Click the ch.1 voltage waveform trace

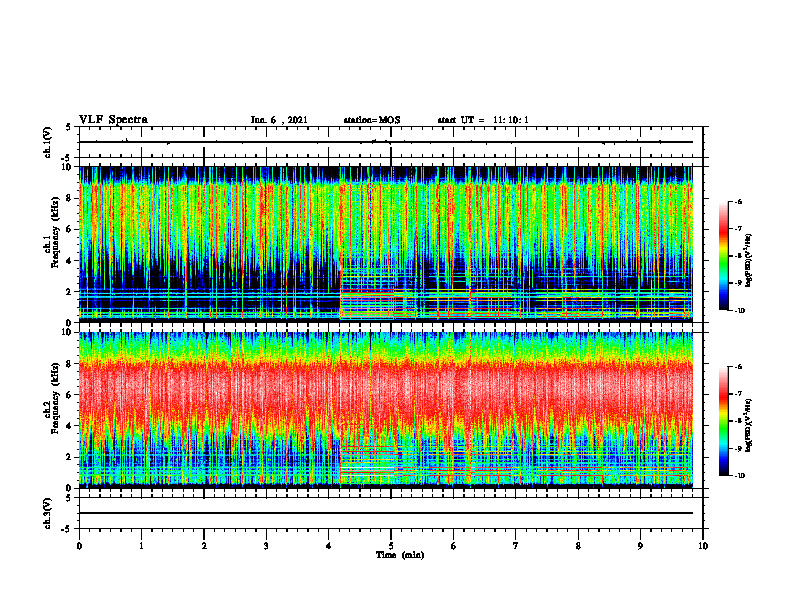pyautogui.click(x=386, y=142)
